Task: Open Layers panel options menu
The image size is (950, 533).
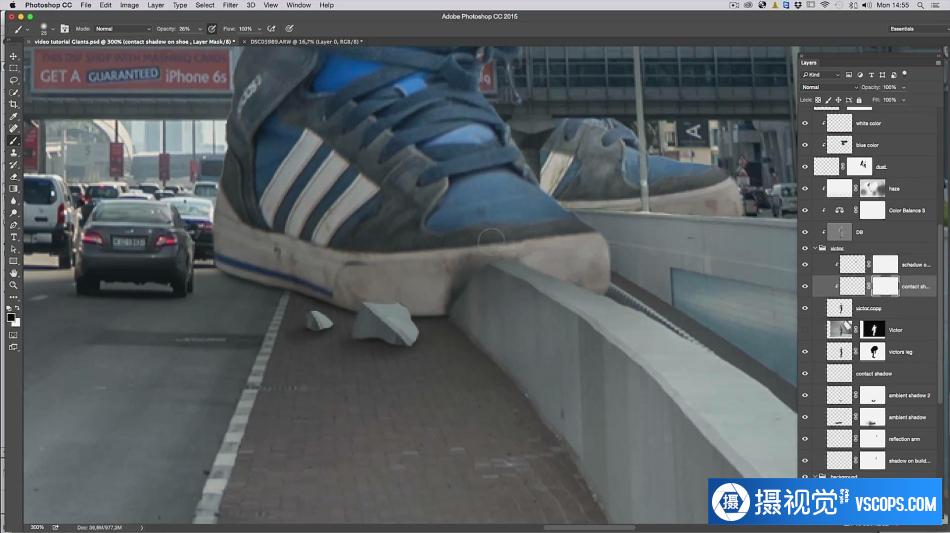Action: pos(938,62)
